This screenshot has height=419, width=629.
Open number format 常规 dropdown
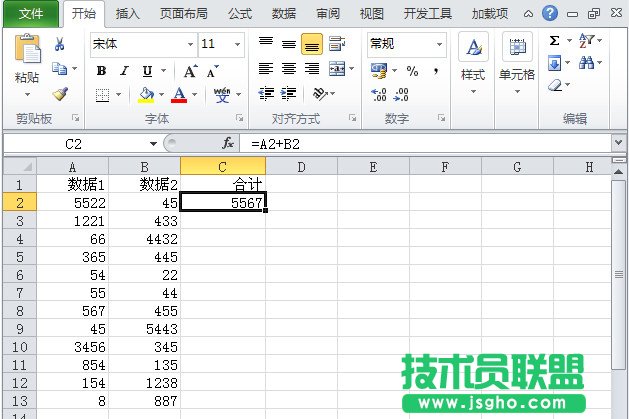[x=439, y=44]
